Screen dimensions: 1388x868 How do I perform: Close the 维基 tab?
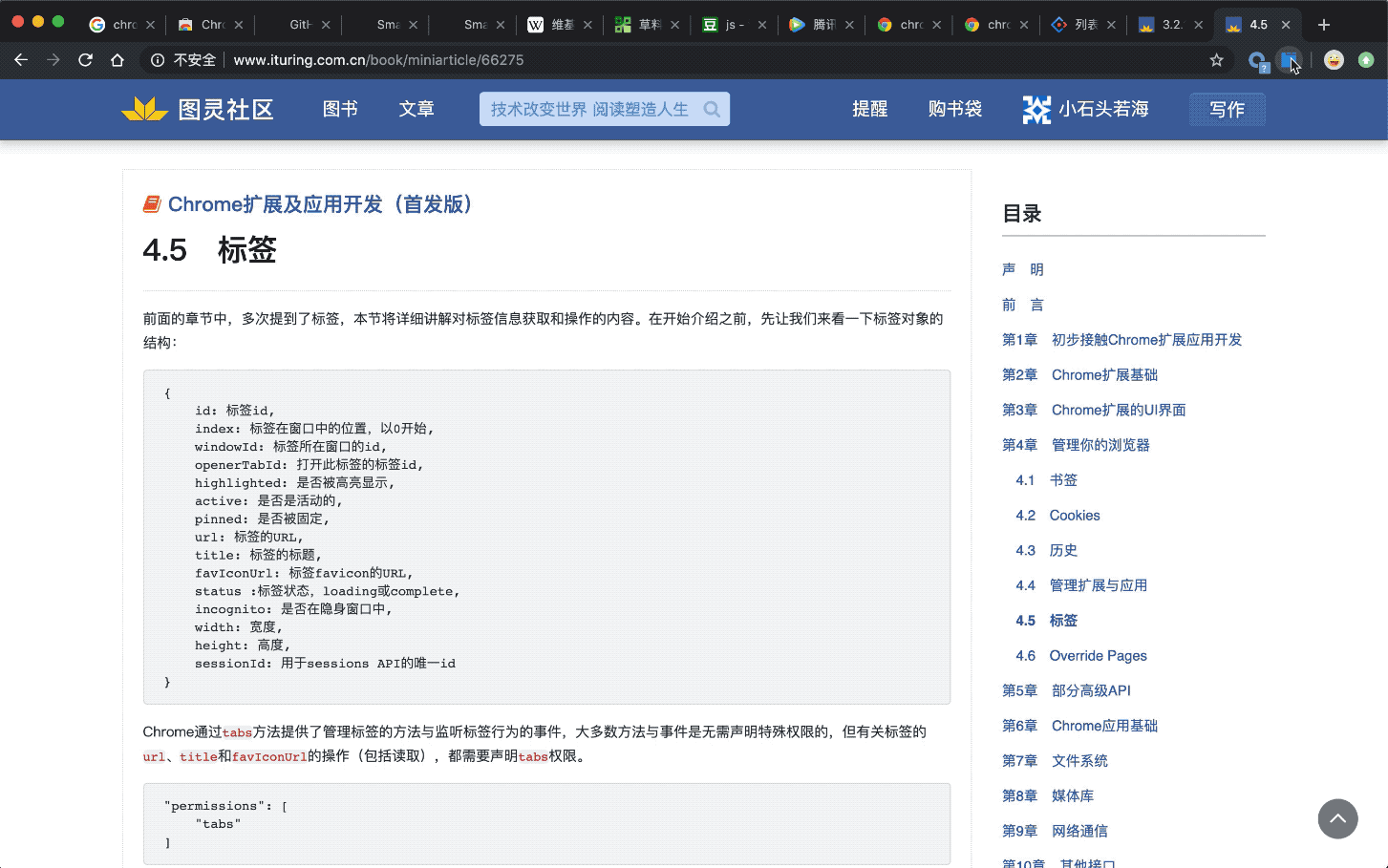click(587, 25)
